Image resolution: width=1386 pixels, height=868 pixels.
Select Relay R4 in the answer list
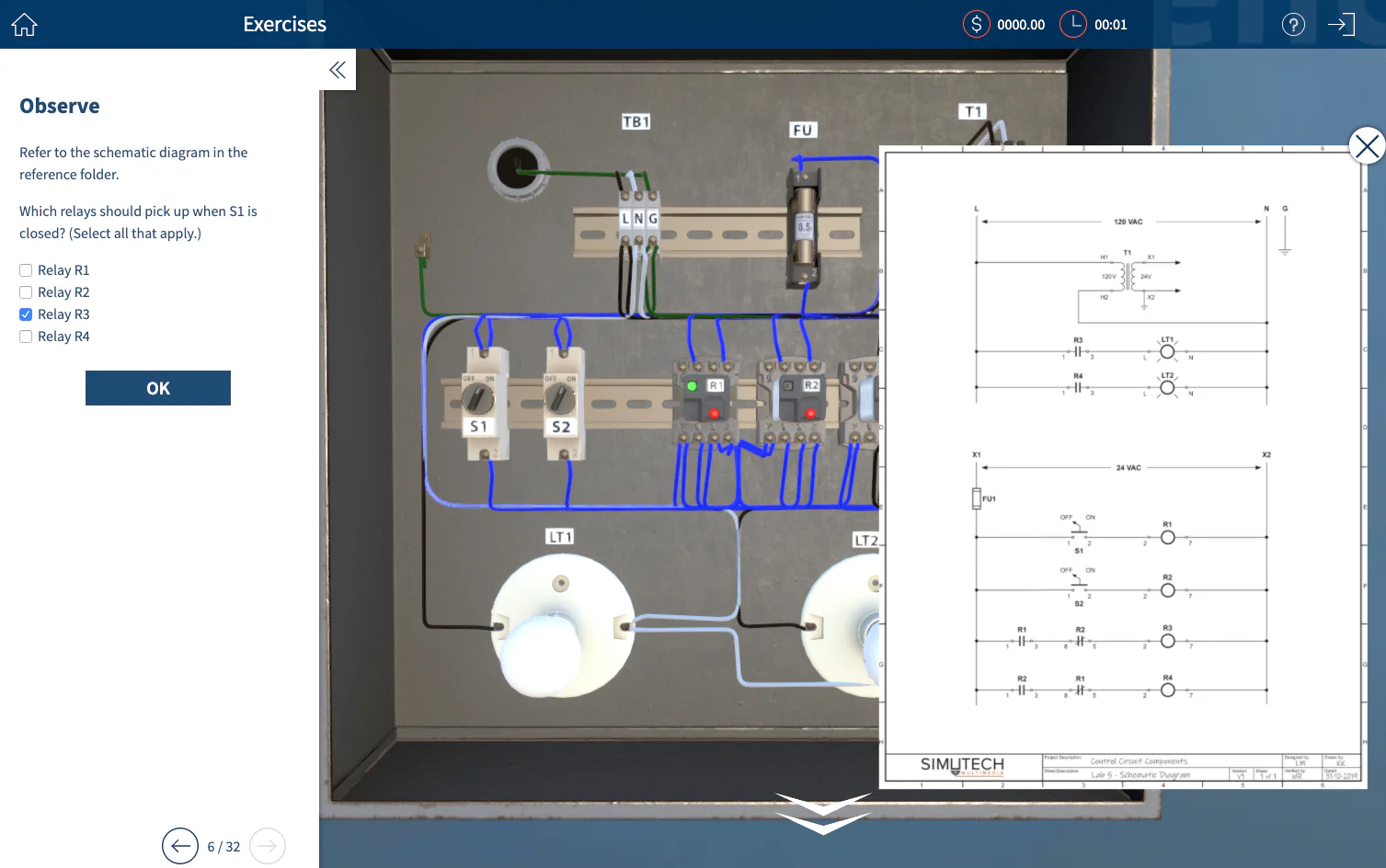[x=25, y=336]
